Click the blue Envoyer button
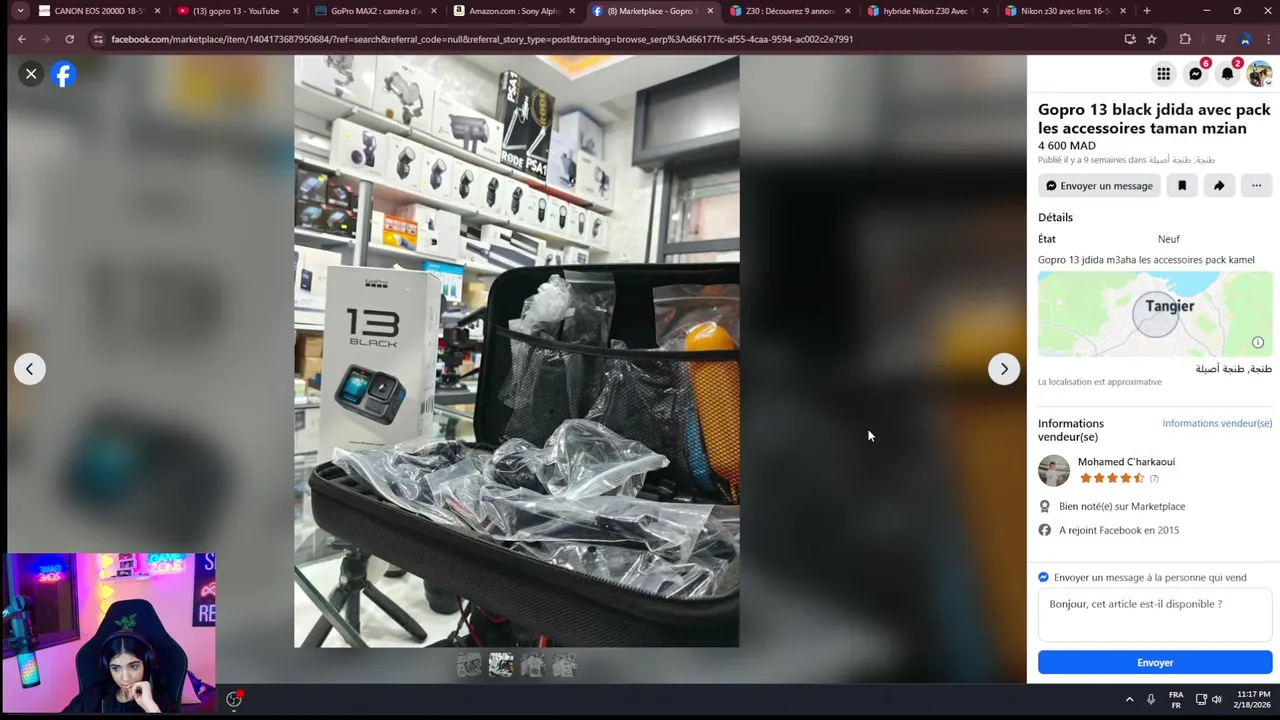The image size is (1280, 720). [1155, 662]
